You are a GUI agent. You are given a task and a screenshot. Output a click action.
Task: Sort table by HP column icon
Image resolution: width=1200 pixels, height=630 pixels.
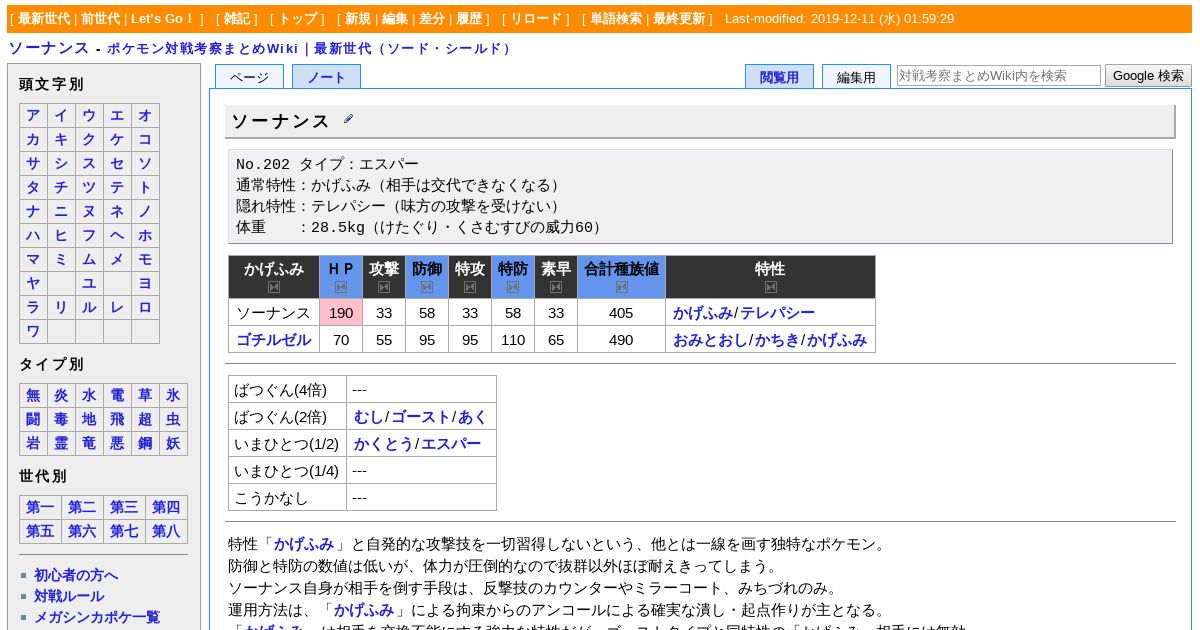pyautogui.click(x=341, y=287)
